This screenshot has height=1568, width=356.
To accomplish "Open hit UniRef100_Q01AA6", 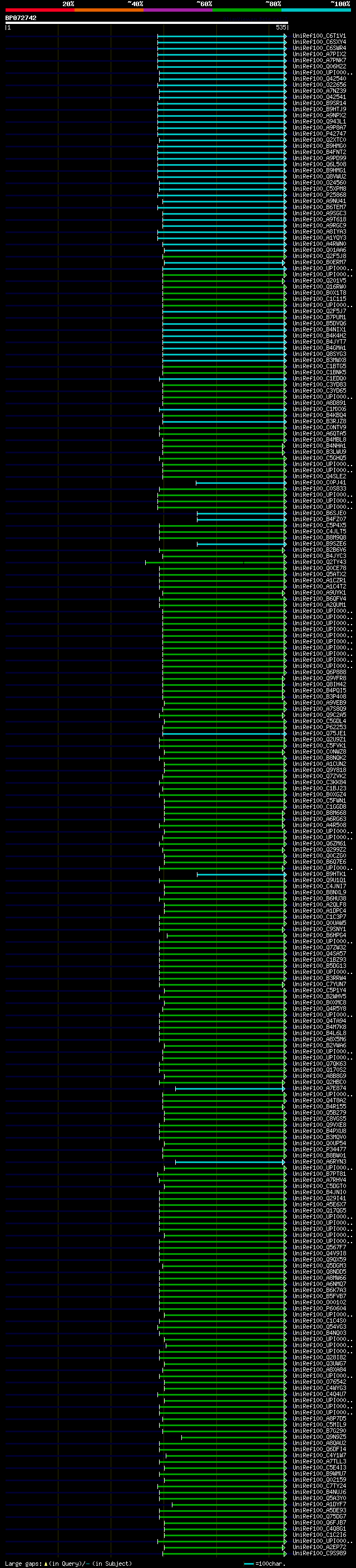I will tap(319, 250).
